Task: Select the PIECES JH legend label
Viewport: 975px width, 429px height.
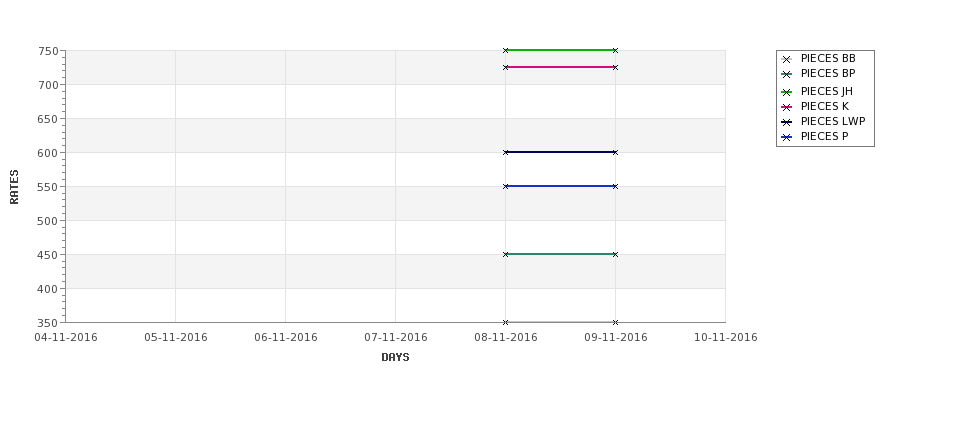Action: click(826, 91)
